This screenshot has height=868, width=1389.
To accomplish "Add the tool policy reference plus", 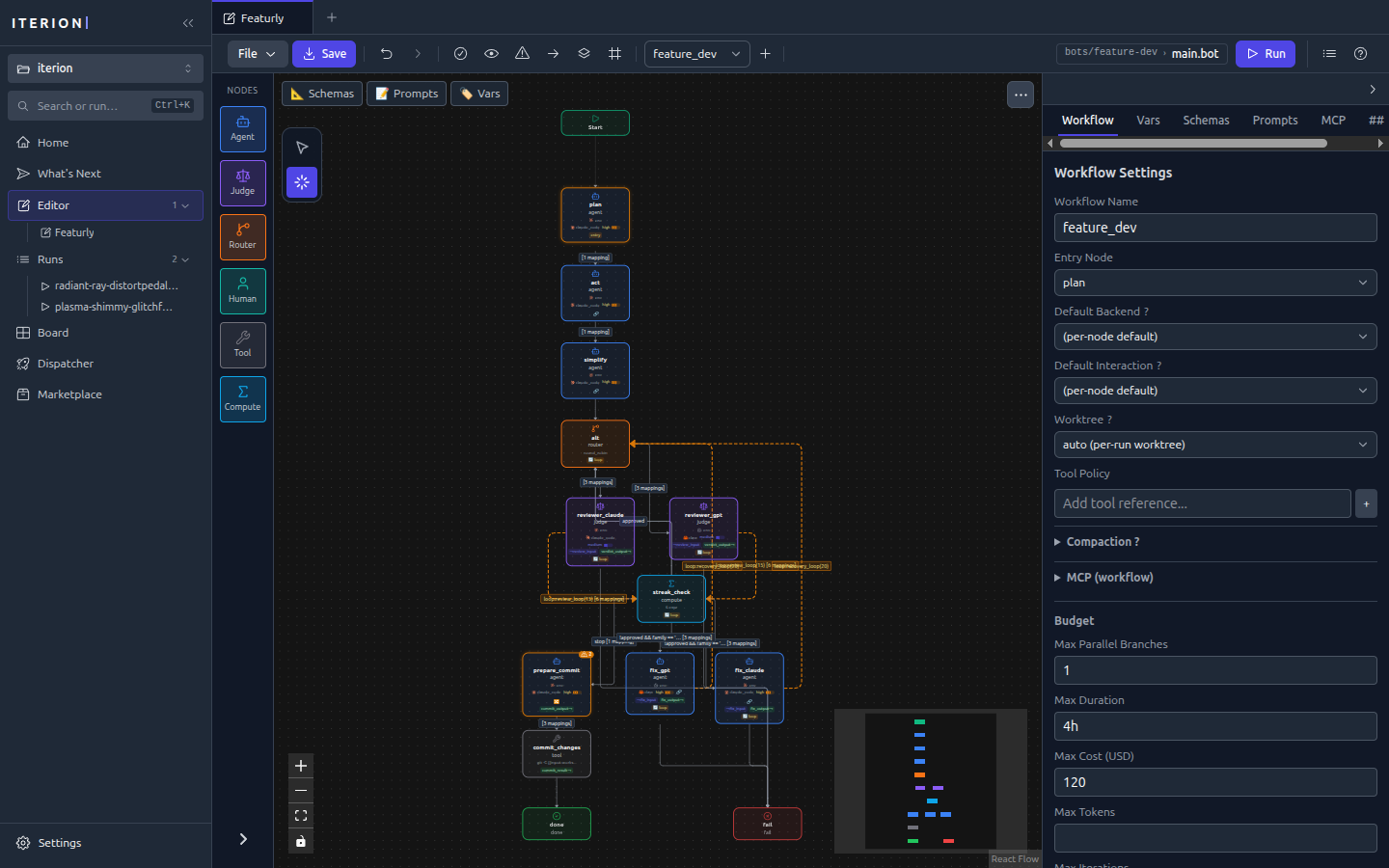I will (x=1366, y=503).
